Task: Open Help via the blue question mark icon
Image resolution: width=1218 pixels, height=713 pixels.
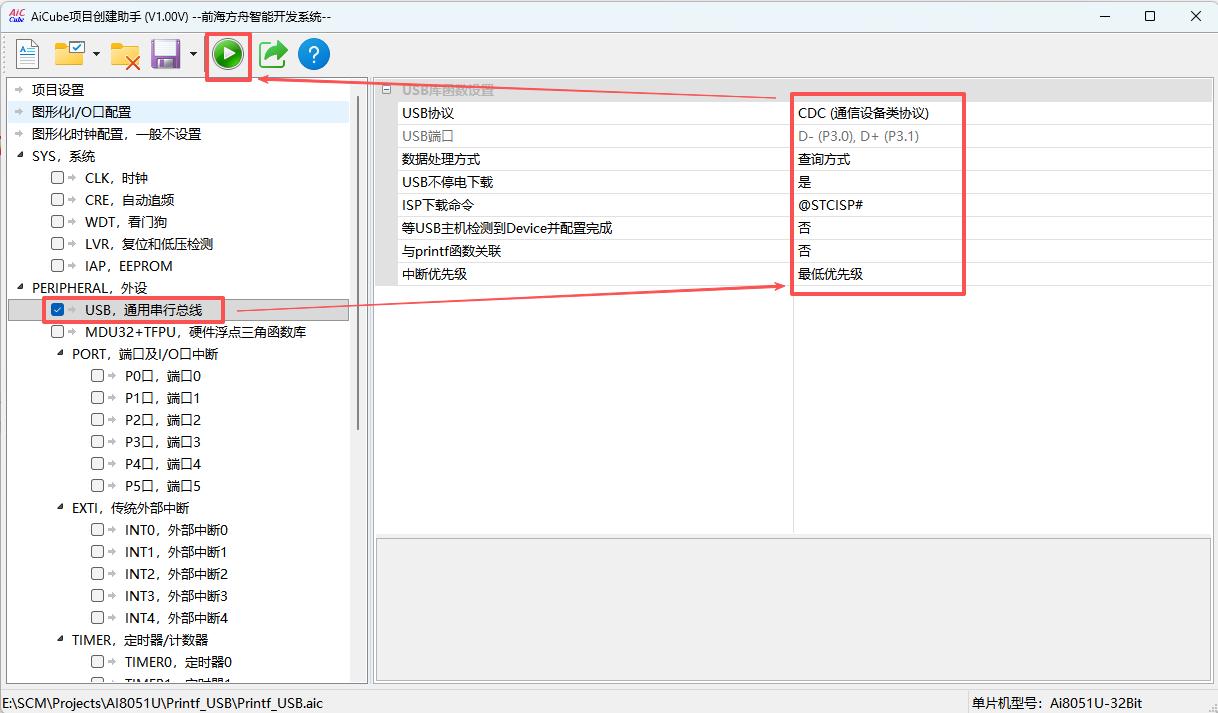Action: coord(313,54)
